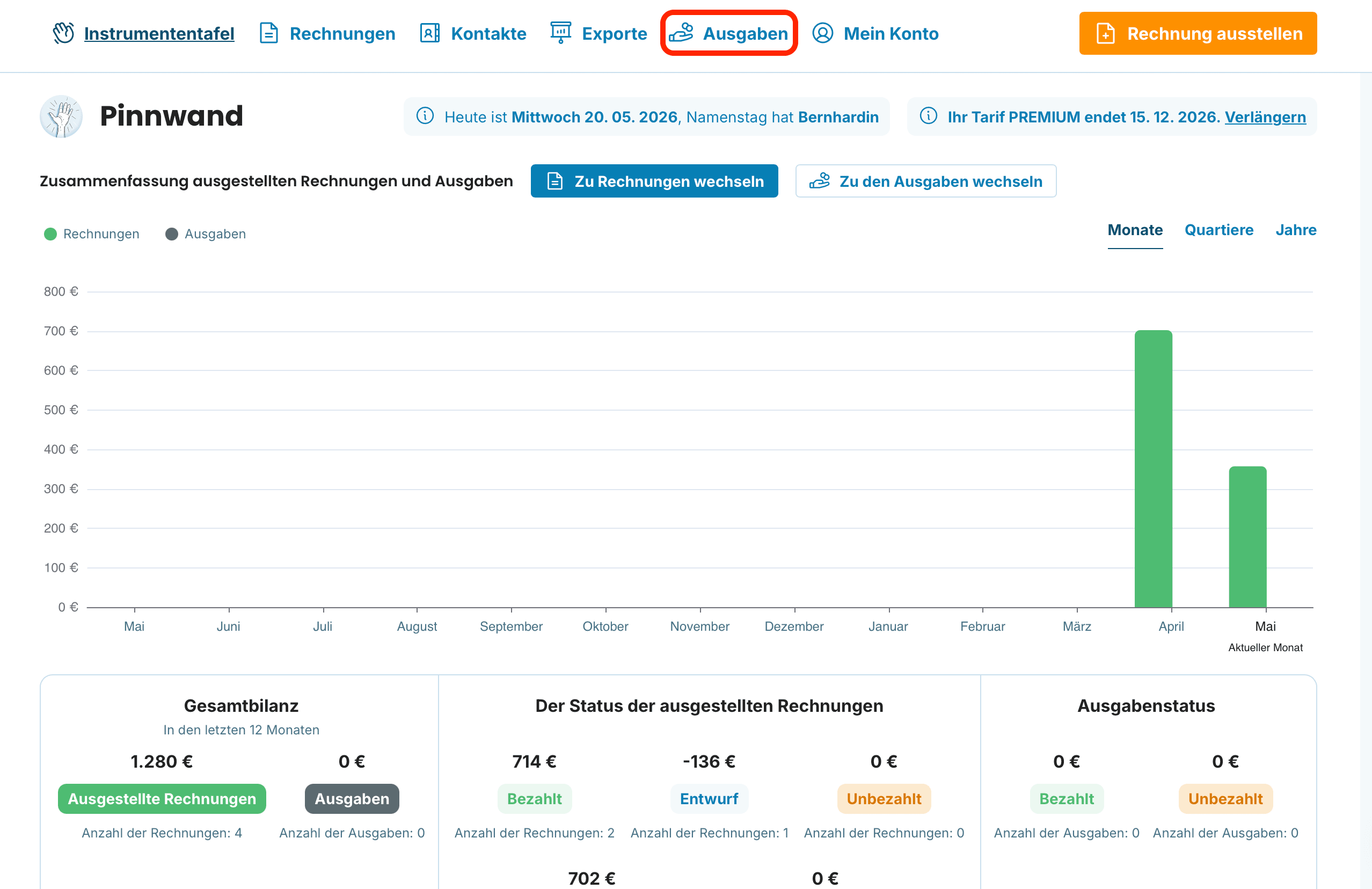Viewport: 1372px width, 889px height.
Task: Click the Unbezahlt badge under invoice status
Action: [x=884, y=798]
